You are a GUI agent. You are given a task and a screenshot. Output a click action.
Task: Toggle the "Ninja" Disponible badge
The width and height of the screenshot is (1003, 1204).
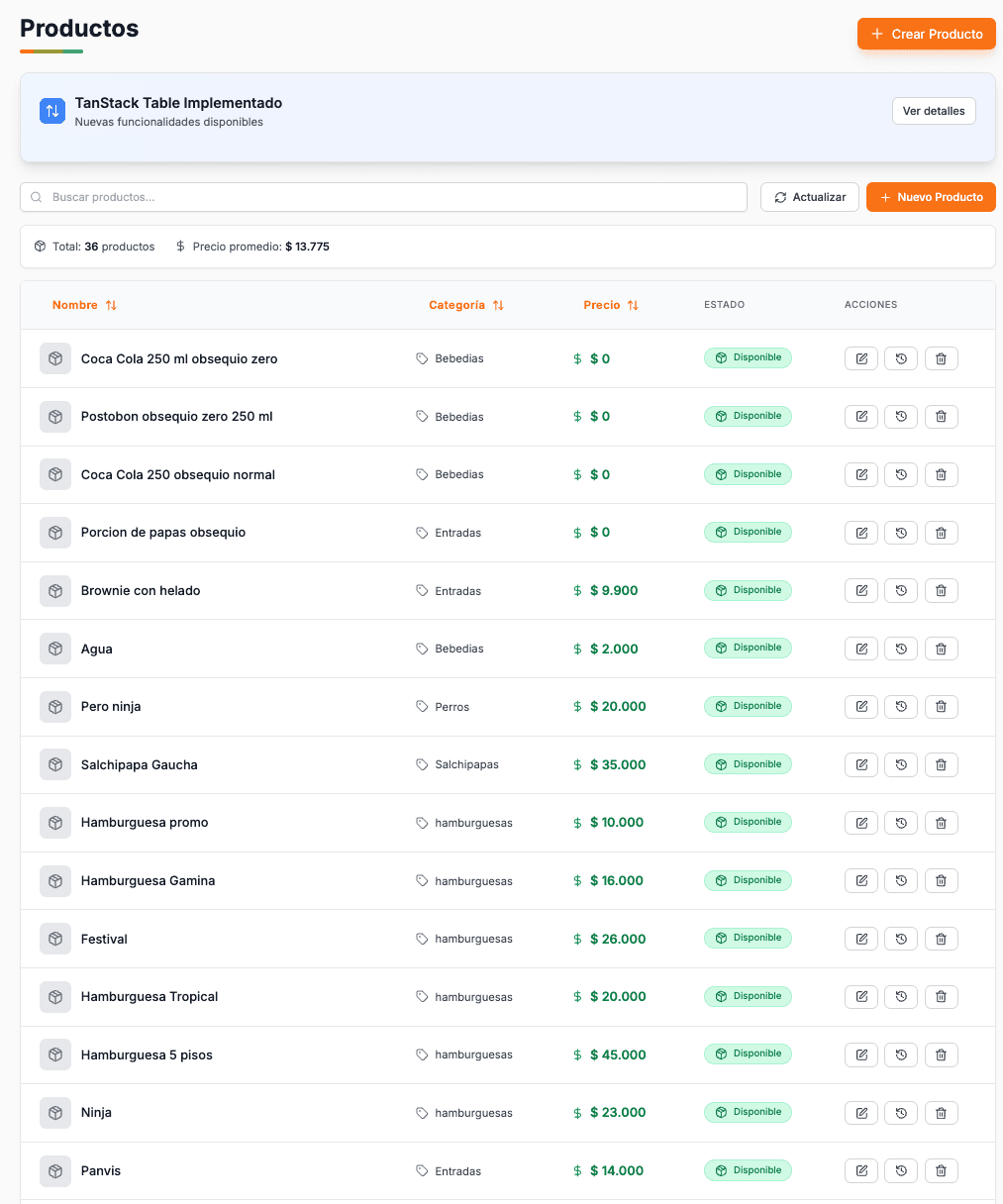[x=748, y=1112]
